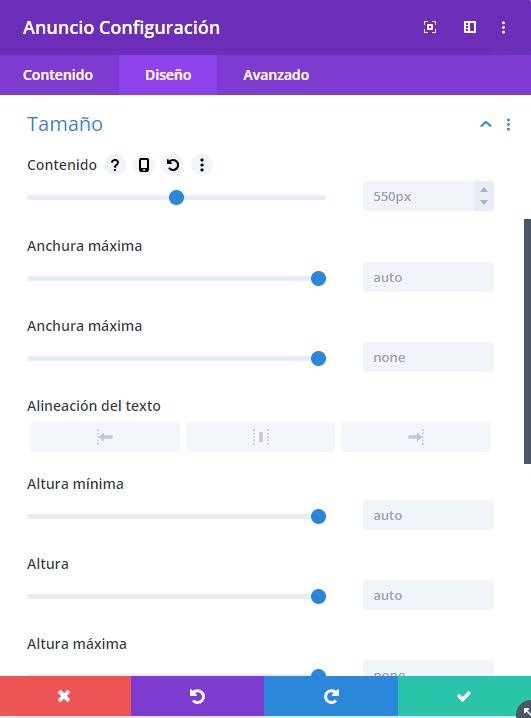Open Contenido help question mark
The image size is (531, 718).
[x=115, y=165]
